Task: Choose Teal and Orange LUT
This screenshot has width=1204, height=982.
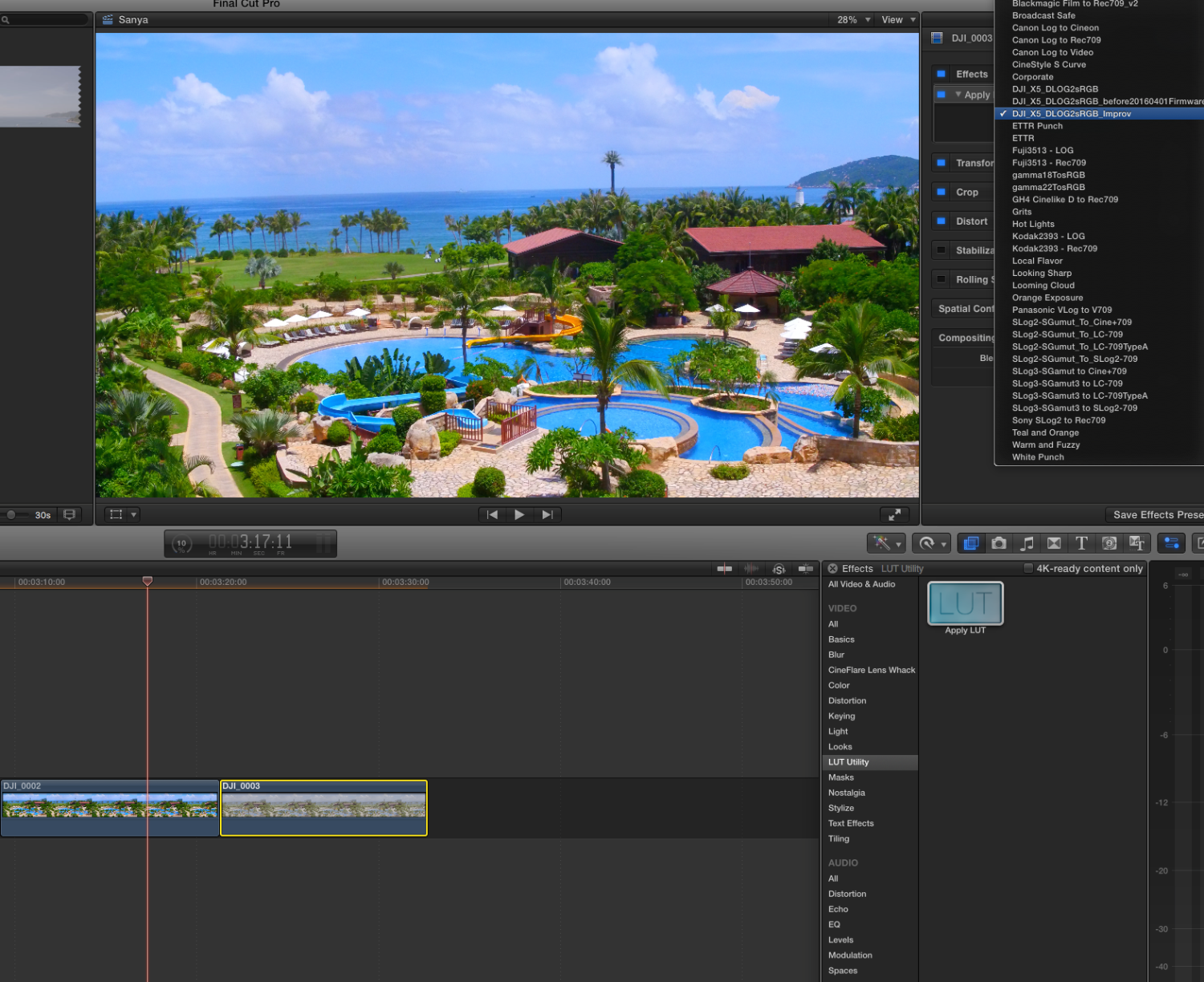Action: click(1045, 432)
